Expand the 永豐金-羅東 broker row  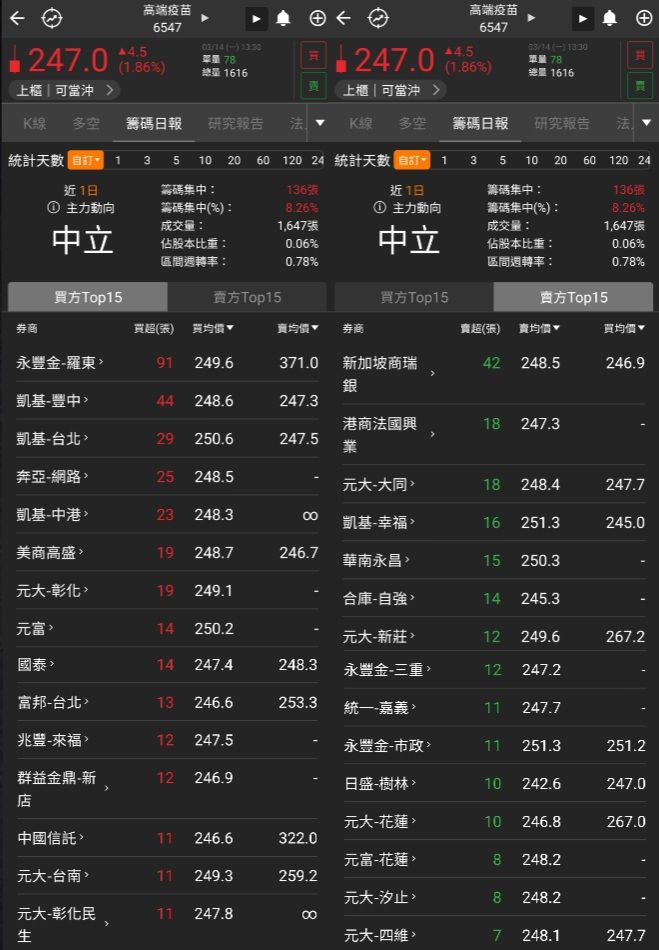click(x=167, y=362)
